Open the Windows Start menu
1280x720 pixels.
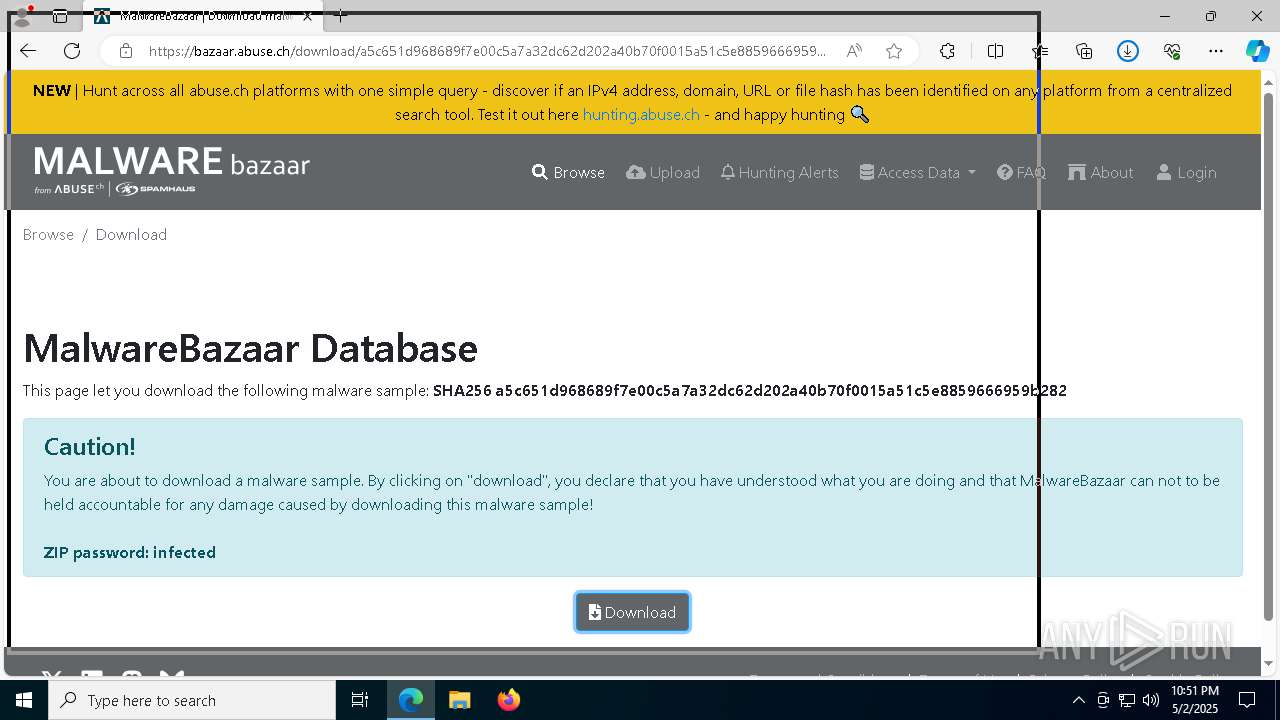tap(24, 700)
